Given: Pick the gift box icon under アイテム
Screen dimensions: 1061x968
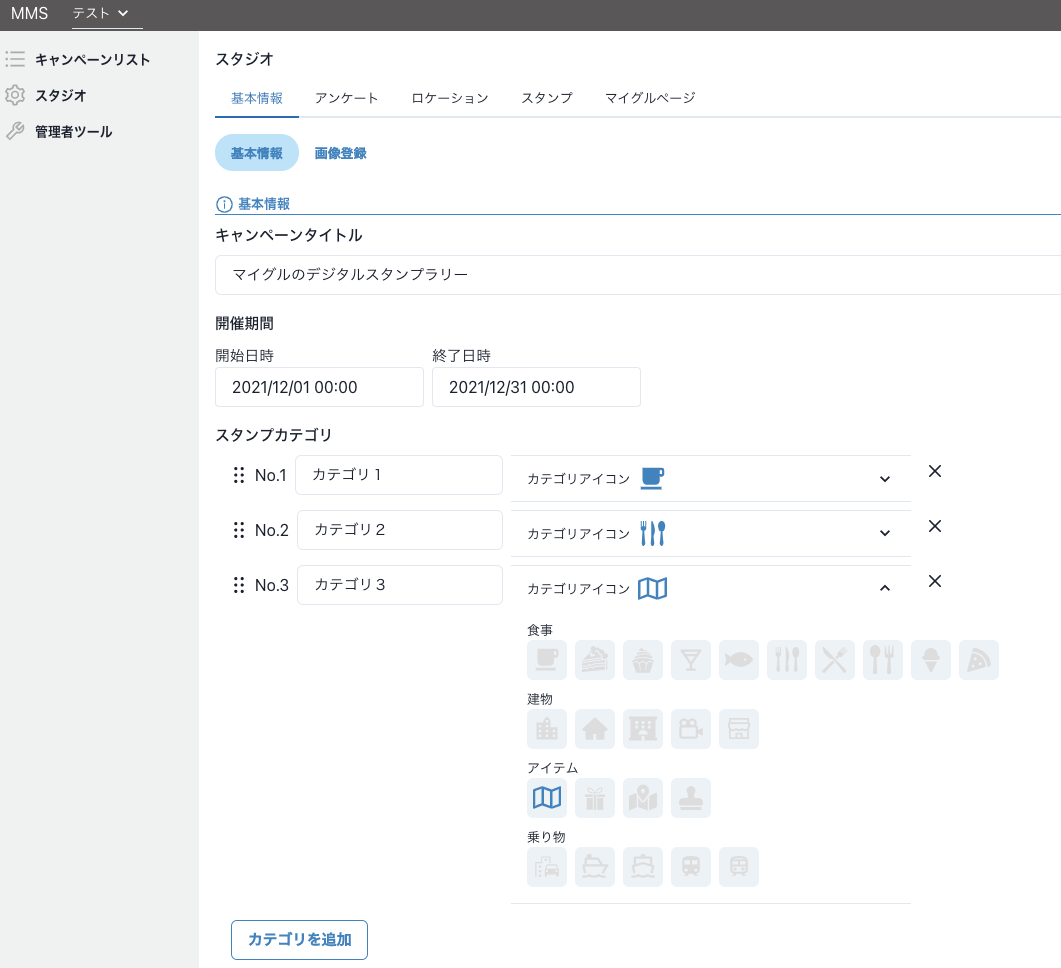Looking at the screenshot, I should tap(595, 798).
